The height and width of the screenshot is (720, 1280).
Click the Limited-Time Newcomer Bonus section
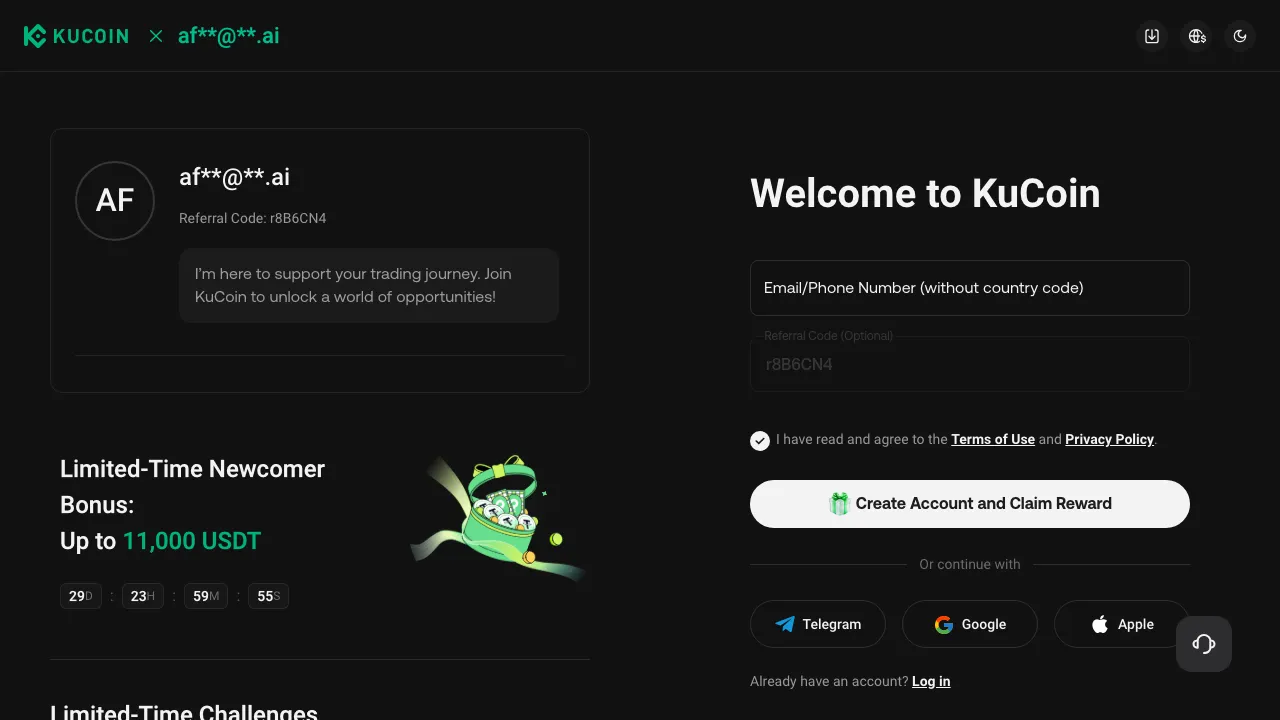pos(192,504)
